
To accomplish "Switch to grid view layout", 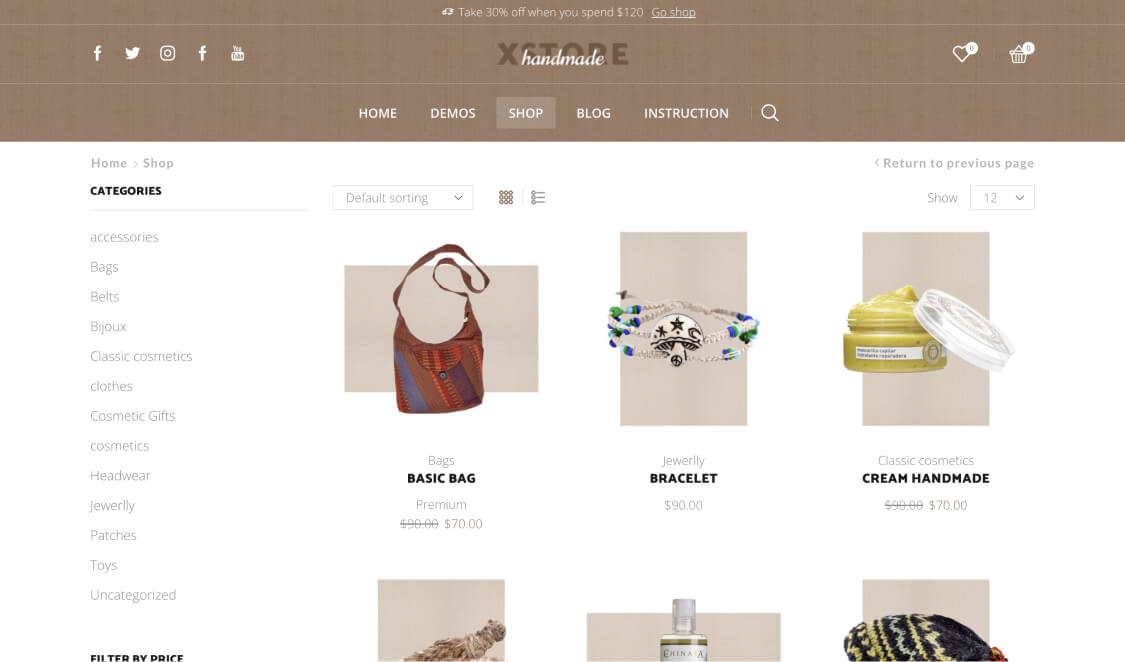I will (x=506, y=198).
